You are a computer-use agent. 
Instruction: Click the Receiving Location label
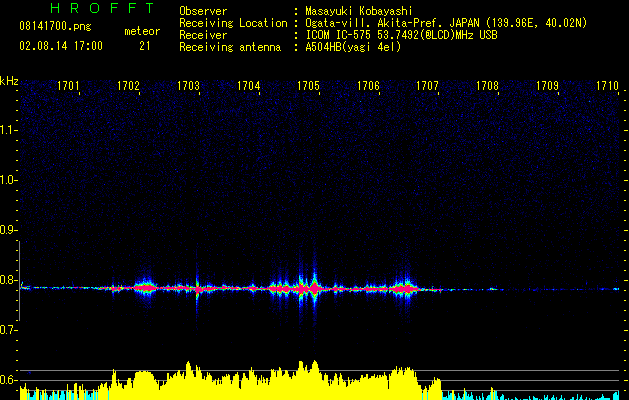233,23
